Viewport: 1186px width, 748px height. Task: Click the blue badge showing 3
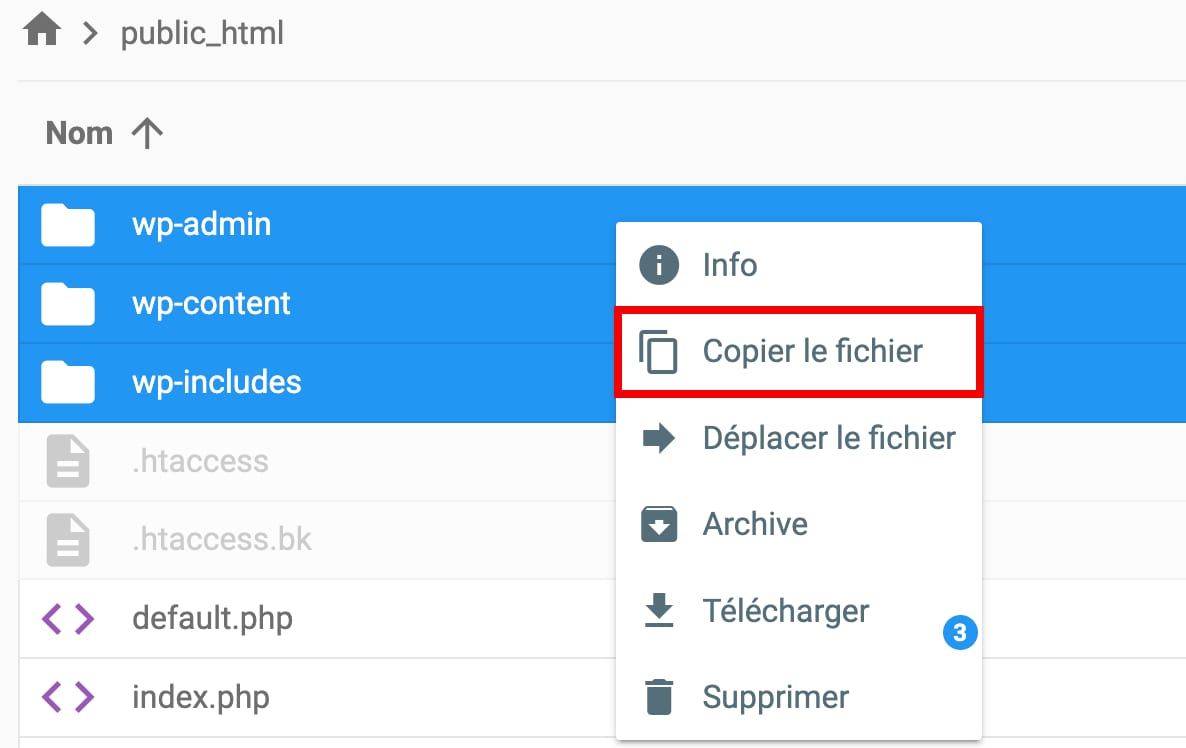(960, 633)
